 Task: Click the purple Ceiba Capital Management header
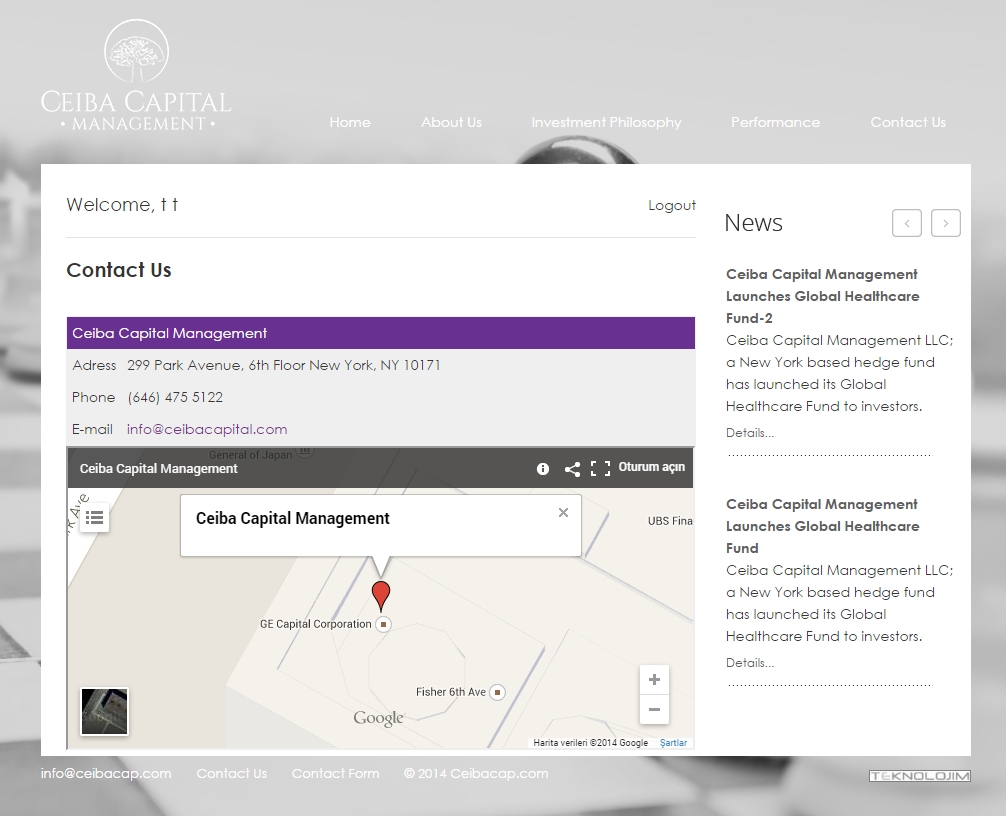tap(380, 333)
